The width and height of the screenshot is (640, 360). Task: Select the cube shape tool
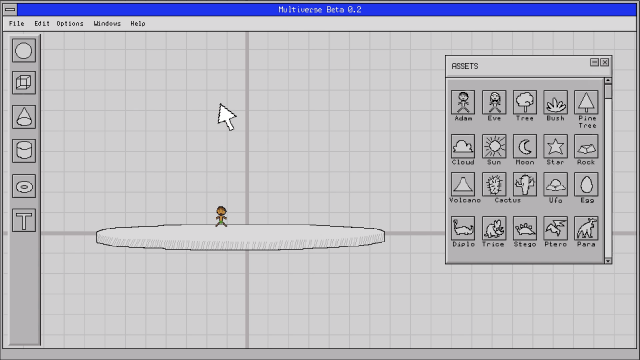click(24, 83)
